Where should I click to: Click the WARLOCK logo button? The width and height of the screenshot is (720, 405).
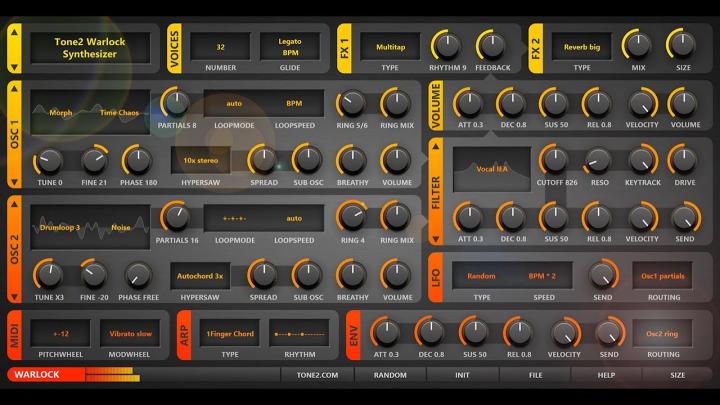46,375
